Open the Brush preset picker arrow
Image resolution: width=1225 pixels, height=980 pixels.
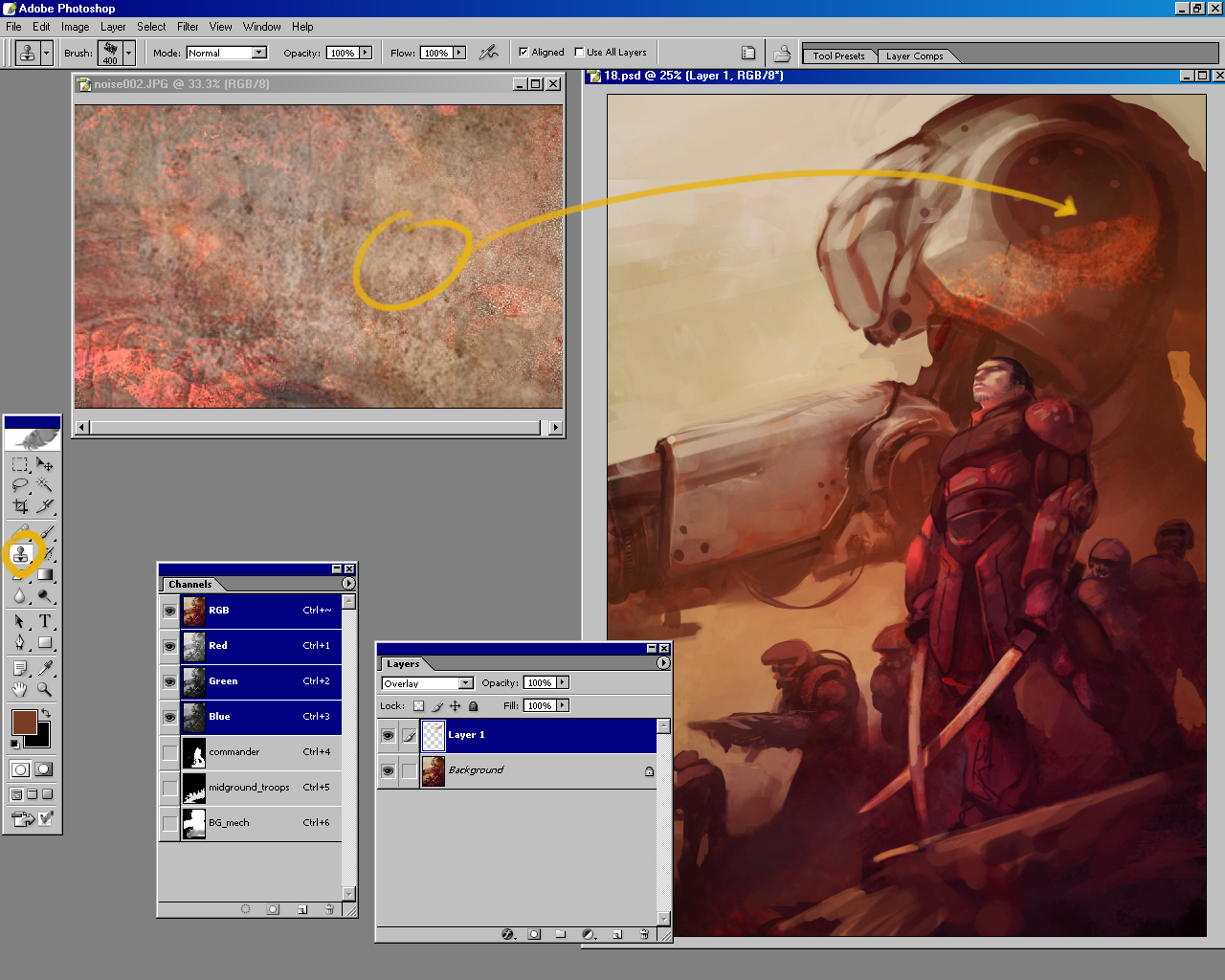click(129, 53)
